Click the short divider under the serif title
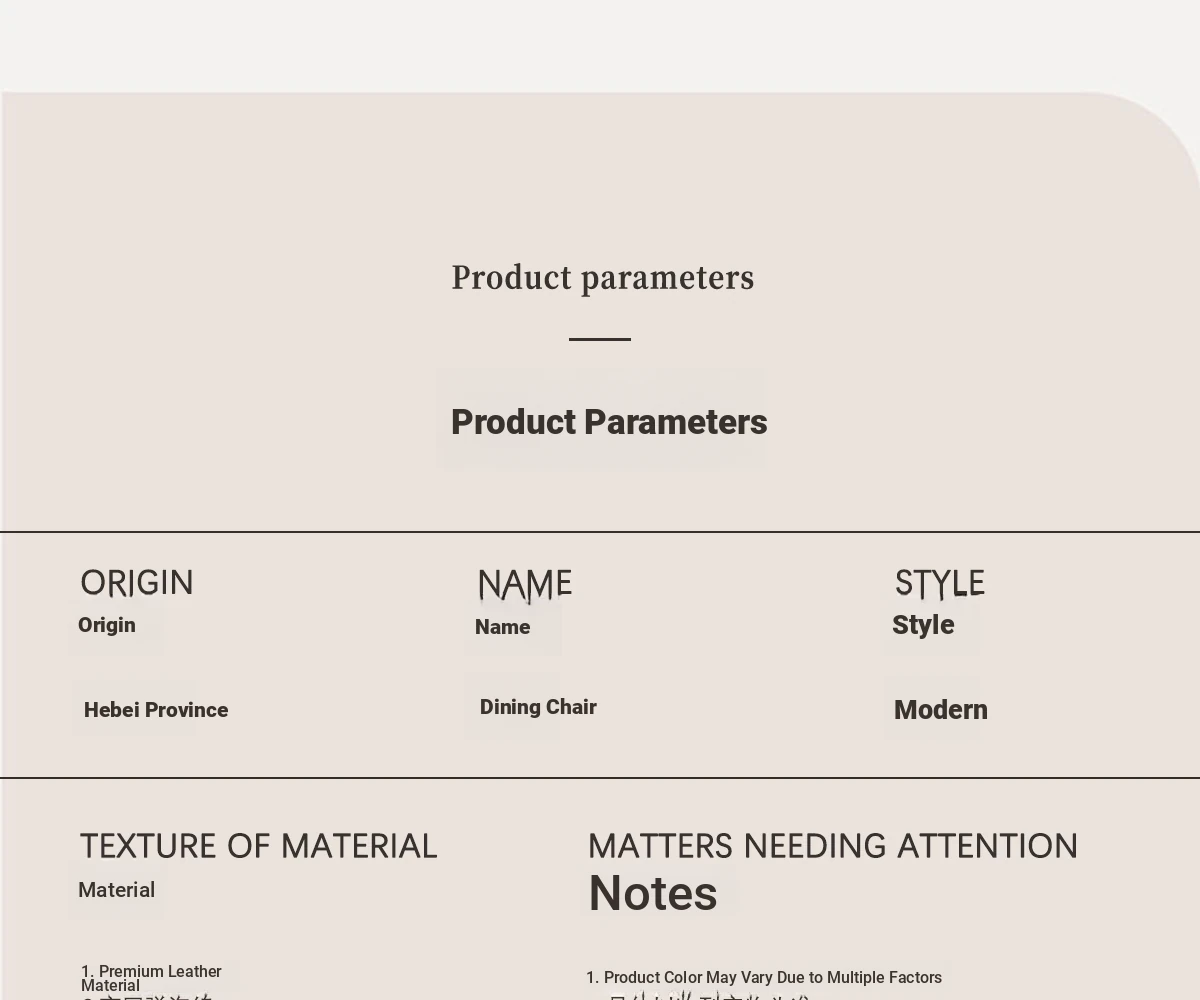 (x=600, y=339)
